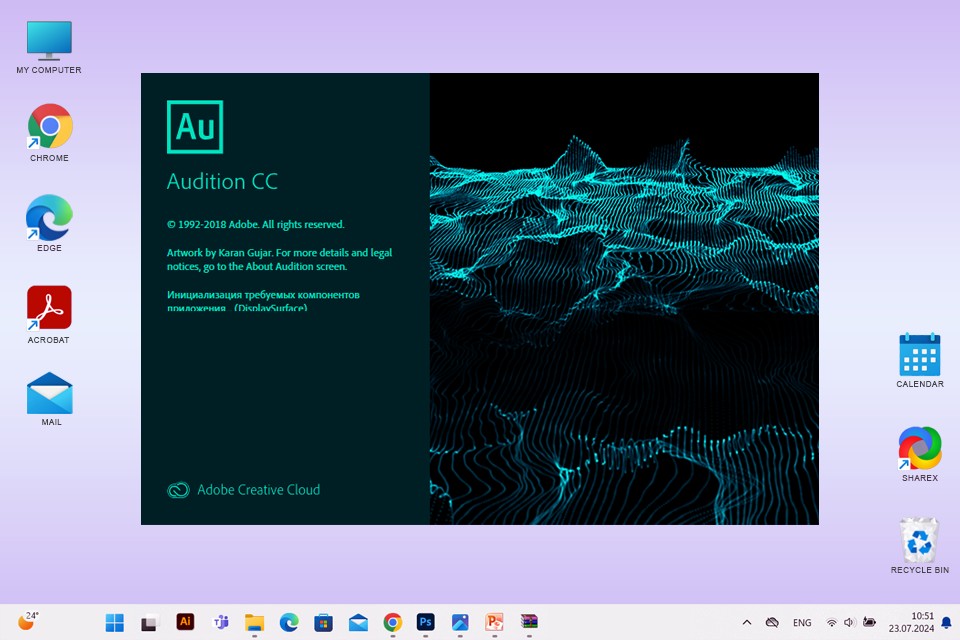960x640 pixels.
Task: Click the Audition Au logo on splash
Action: coord(195,127)
